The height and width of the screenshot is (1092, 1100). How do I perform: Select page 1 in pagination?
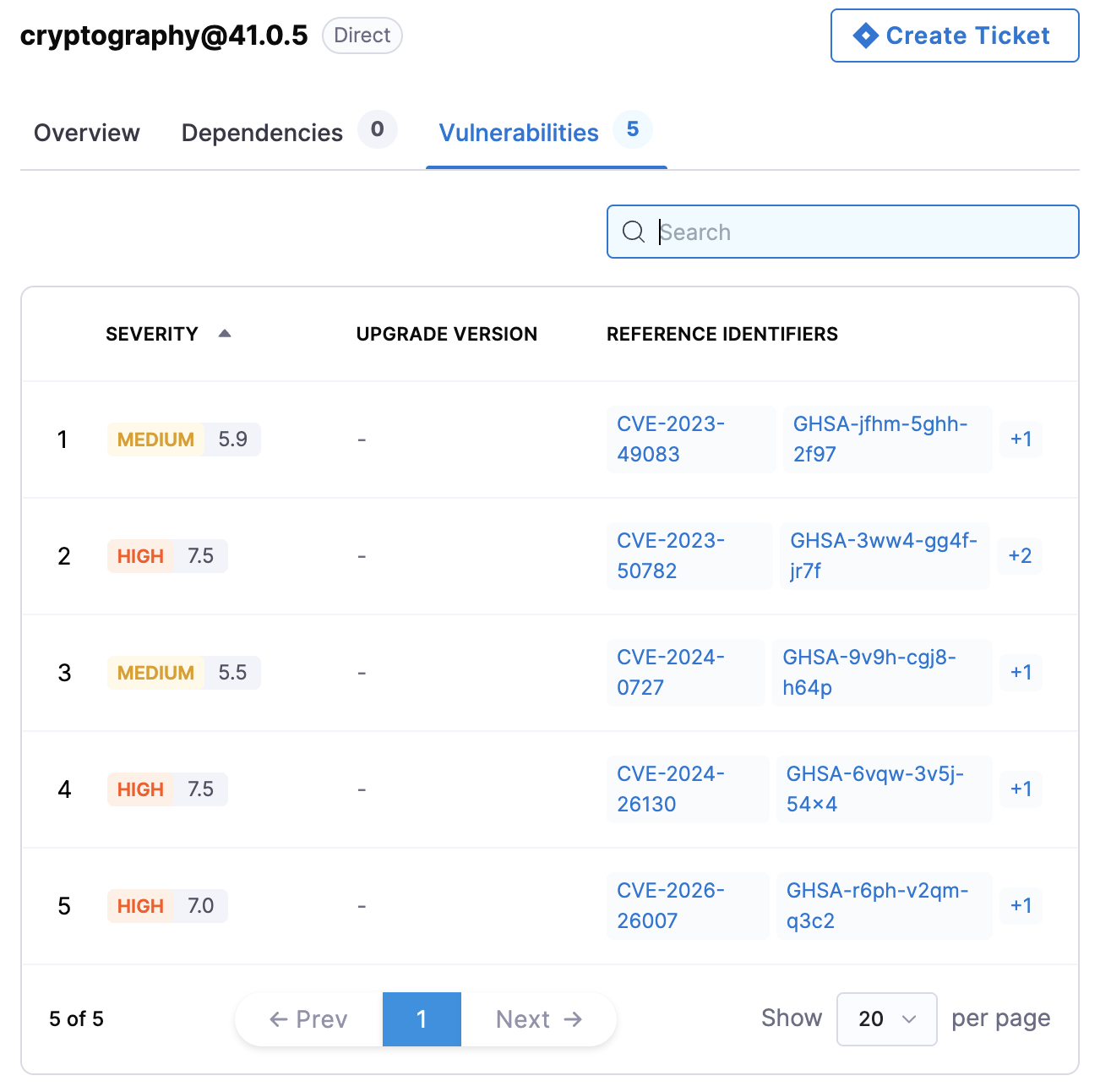tap(422, 1019)
